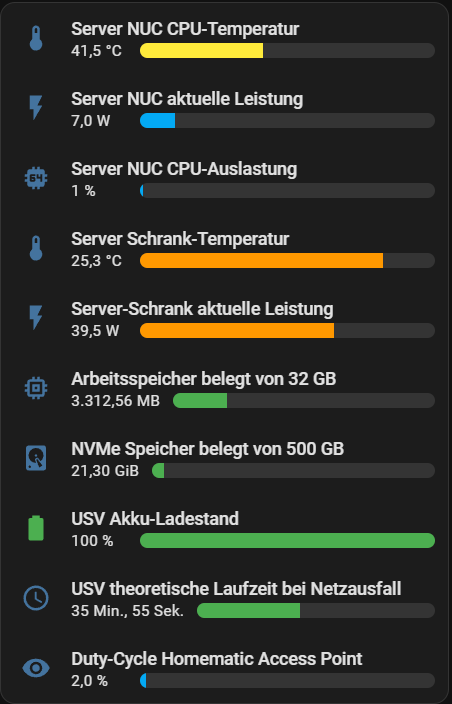The height and width of the screenshot is (704, 452).
Task: Click the full green battery level bar
Action: (287, 541)
